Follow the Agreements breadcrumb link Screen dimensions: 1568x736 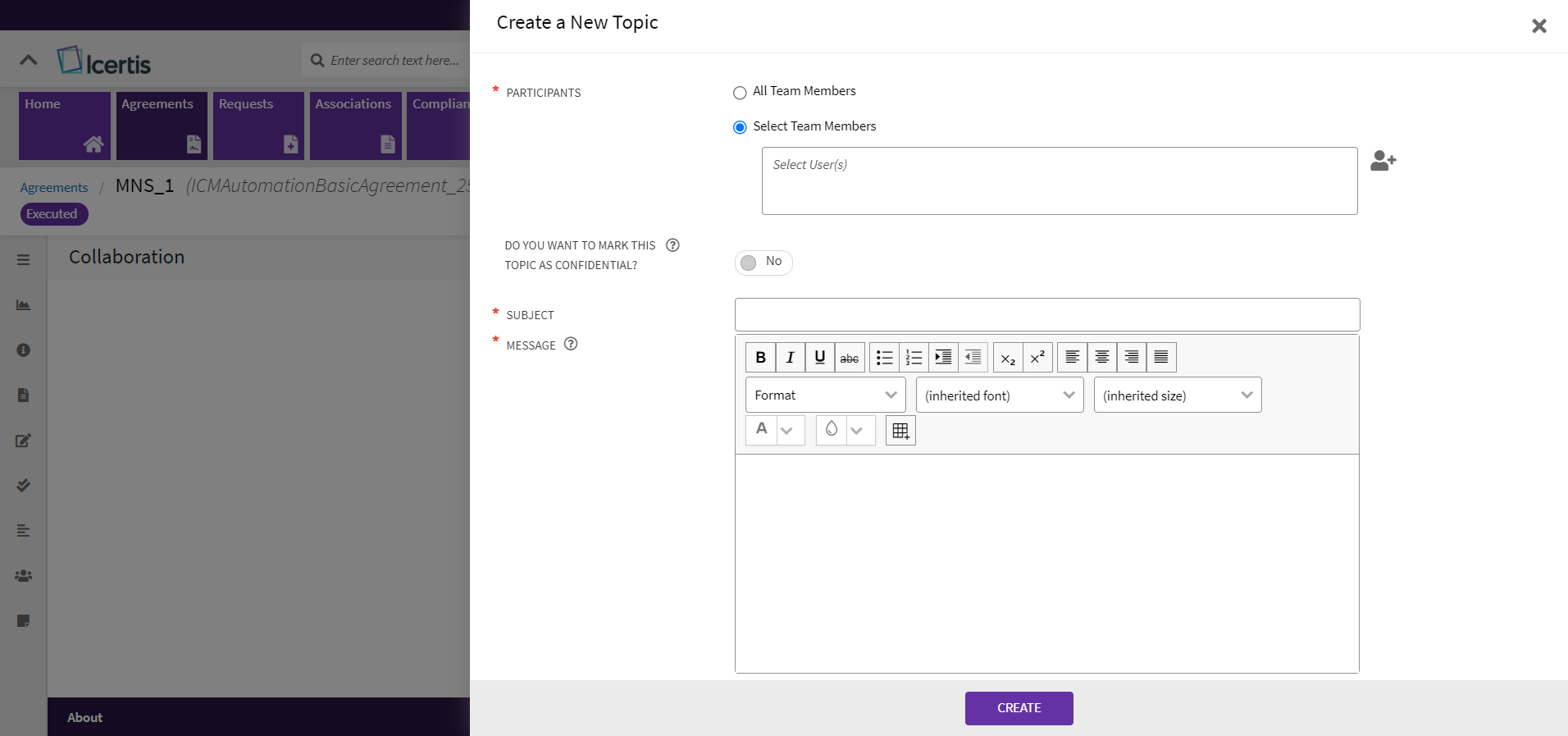tap(54, 188)
